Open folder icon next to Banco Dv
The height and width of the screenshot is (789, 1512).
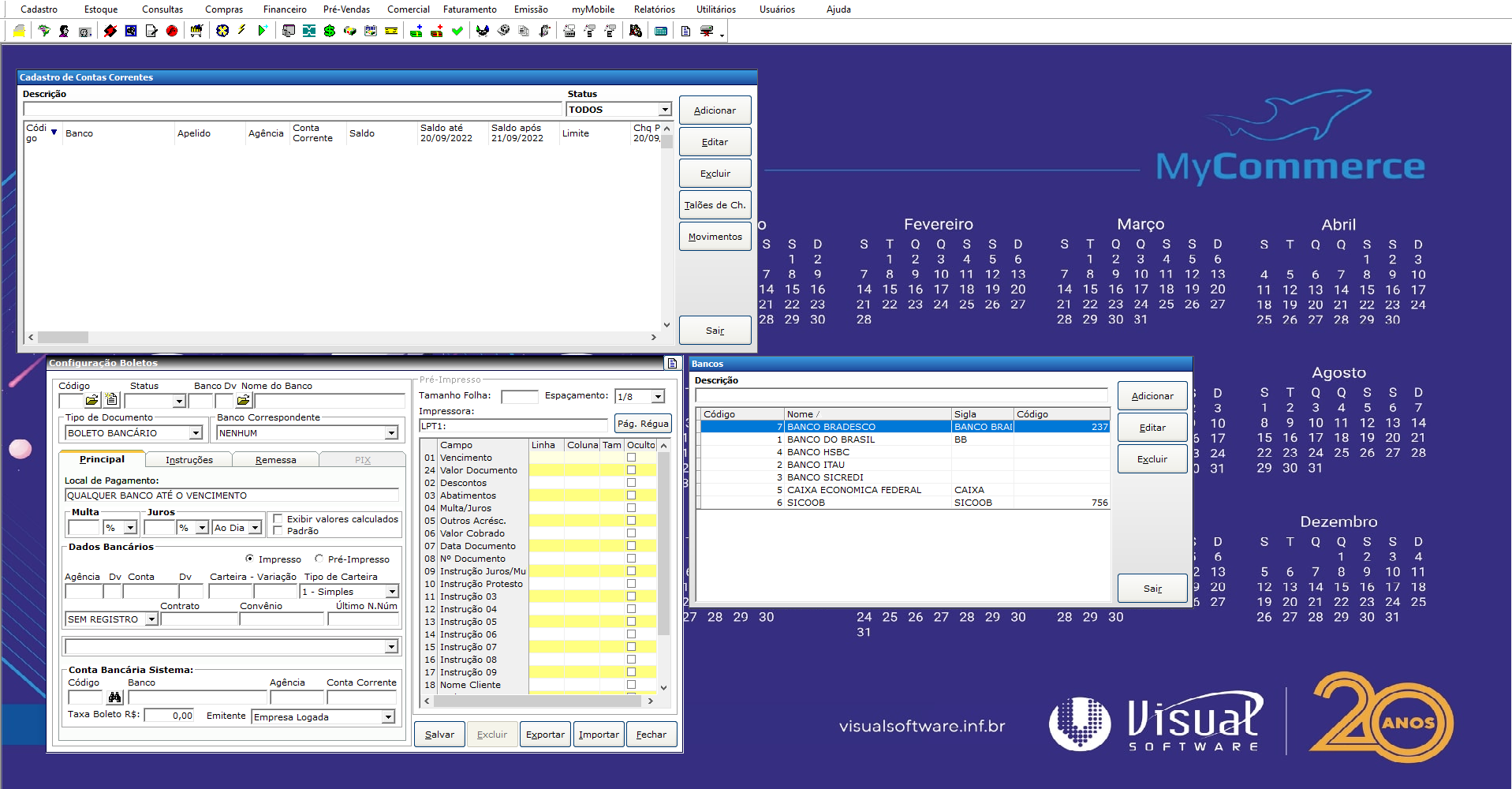click(x=243, y=400)
